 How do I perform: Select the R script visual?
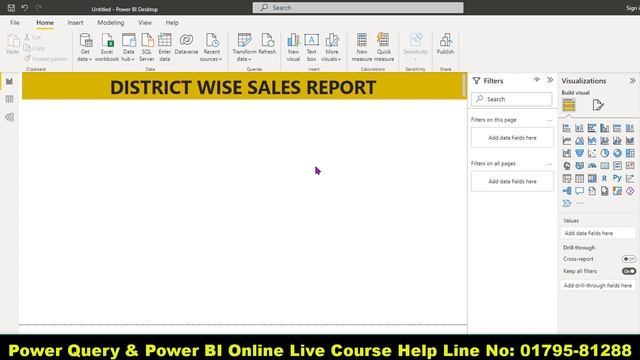[x=604, y=178]
